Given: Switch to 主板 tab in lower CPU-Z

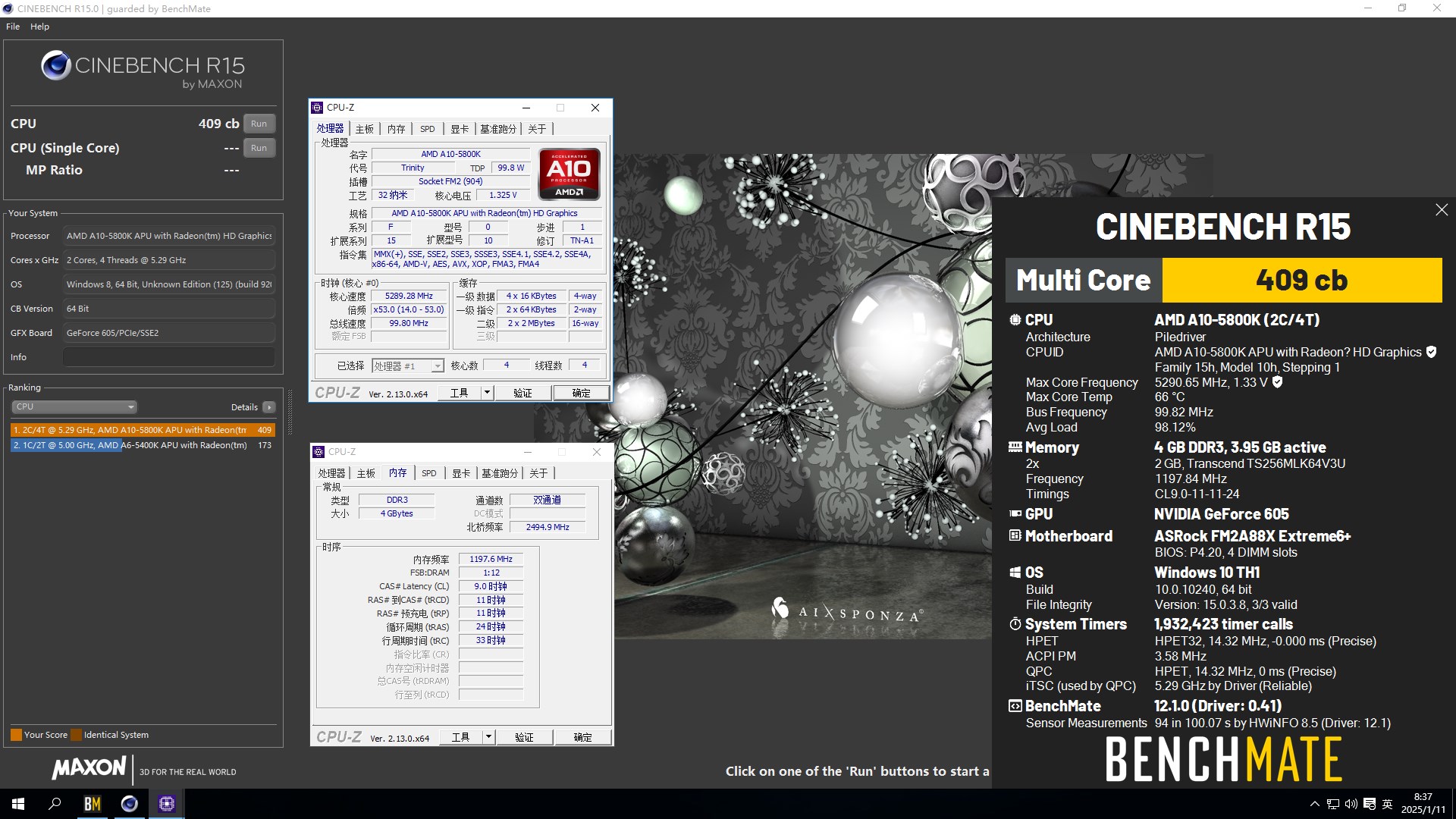Looking at the screenshot, I should 366,473.
